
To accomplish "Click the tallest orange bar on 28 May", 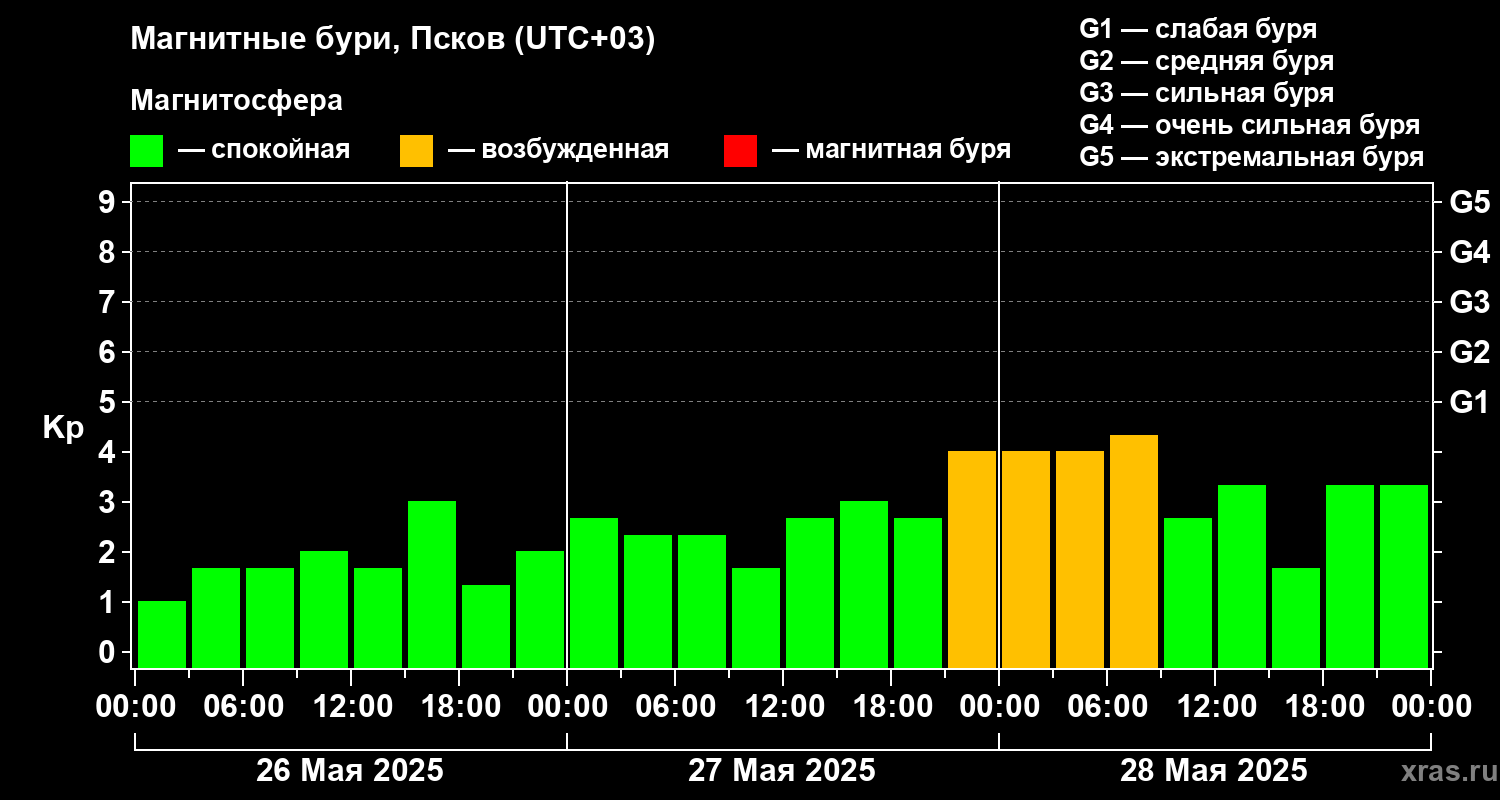I will click(1134, 551).
